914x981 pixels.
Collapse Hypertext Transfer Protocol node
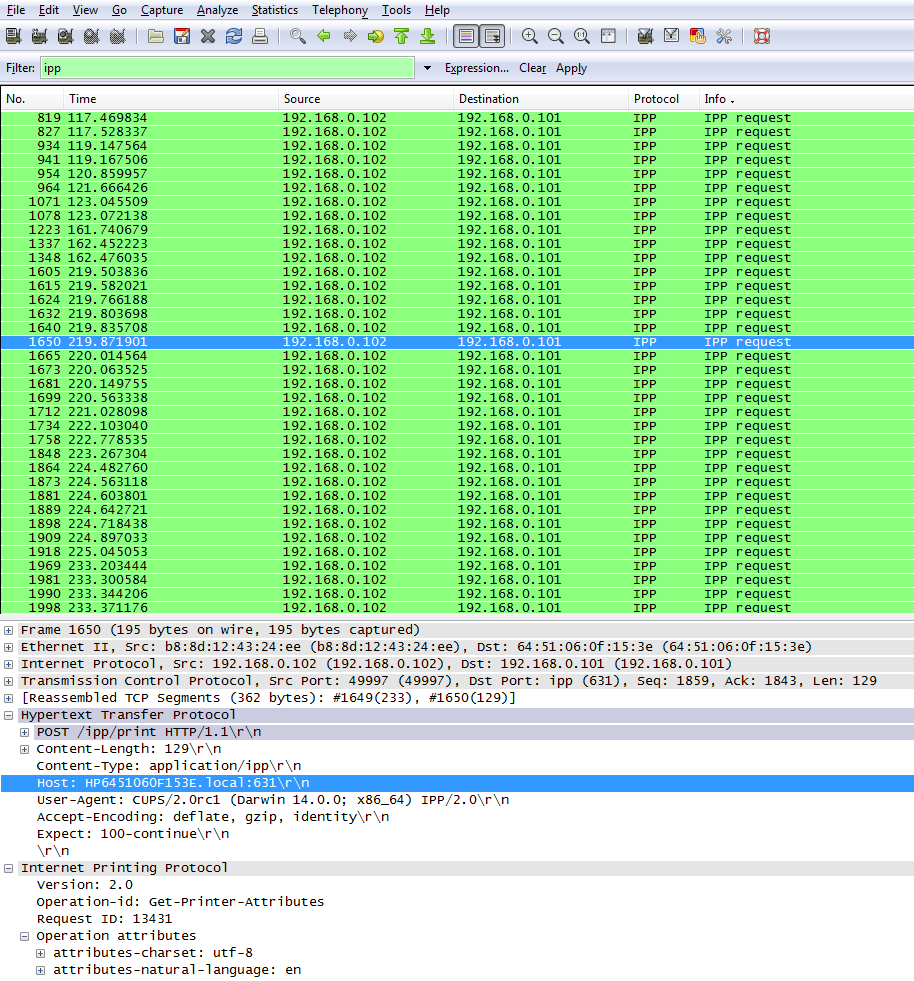point(8,715)
